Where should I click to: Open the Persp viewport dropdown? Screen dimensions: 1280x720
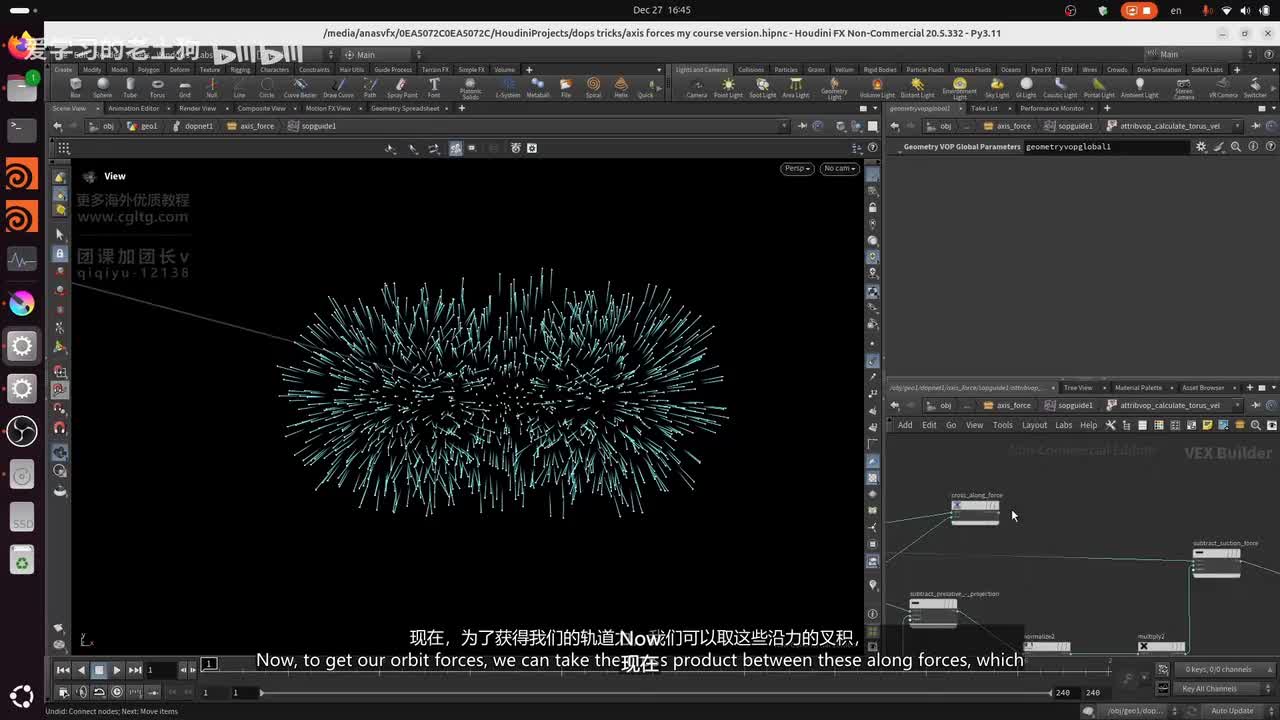pos(797,168)
